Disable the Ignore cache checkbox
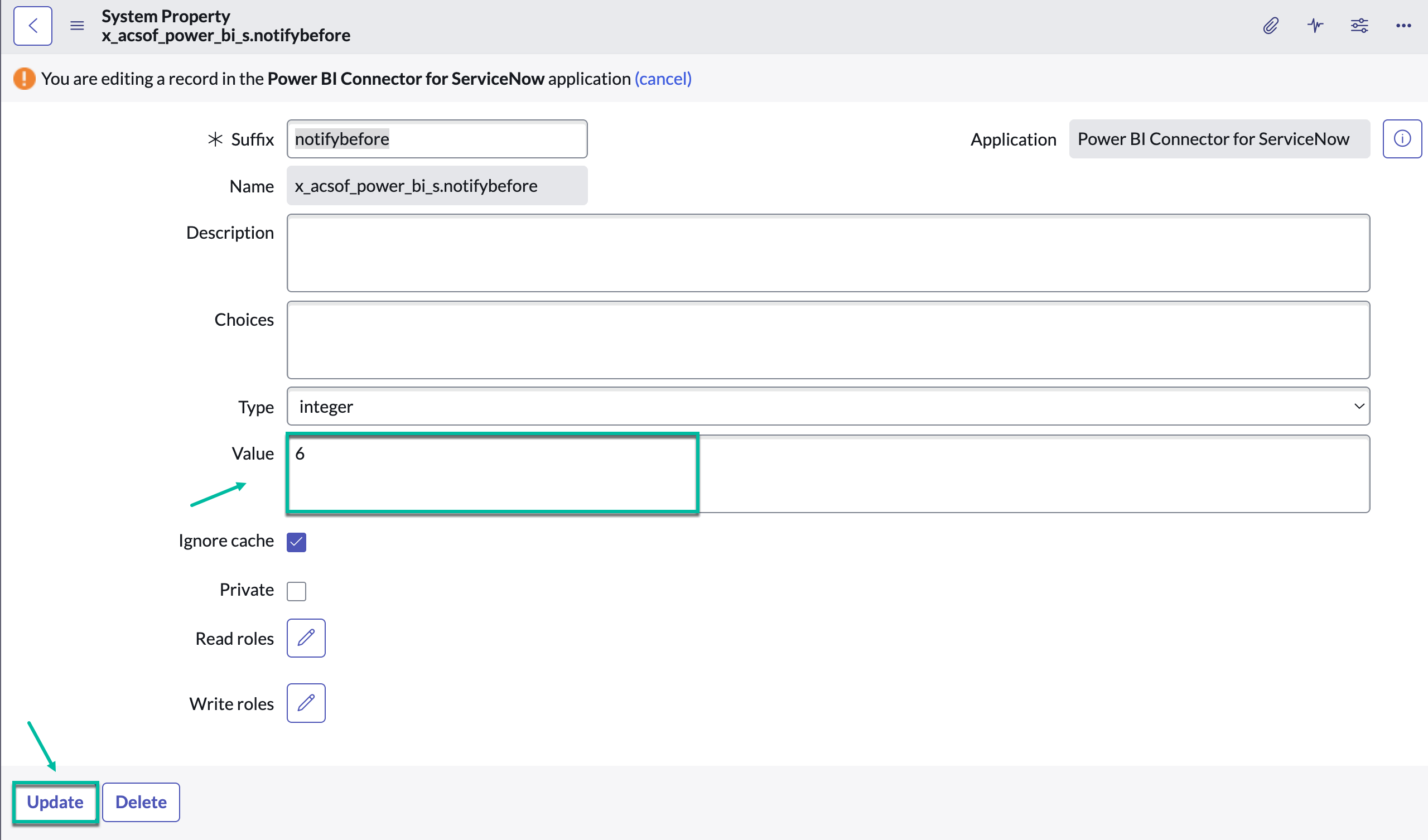This screenshot has width=1428, height=840. [296, 542]
